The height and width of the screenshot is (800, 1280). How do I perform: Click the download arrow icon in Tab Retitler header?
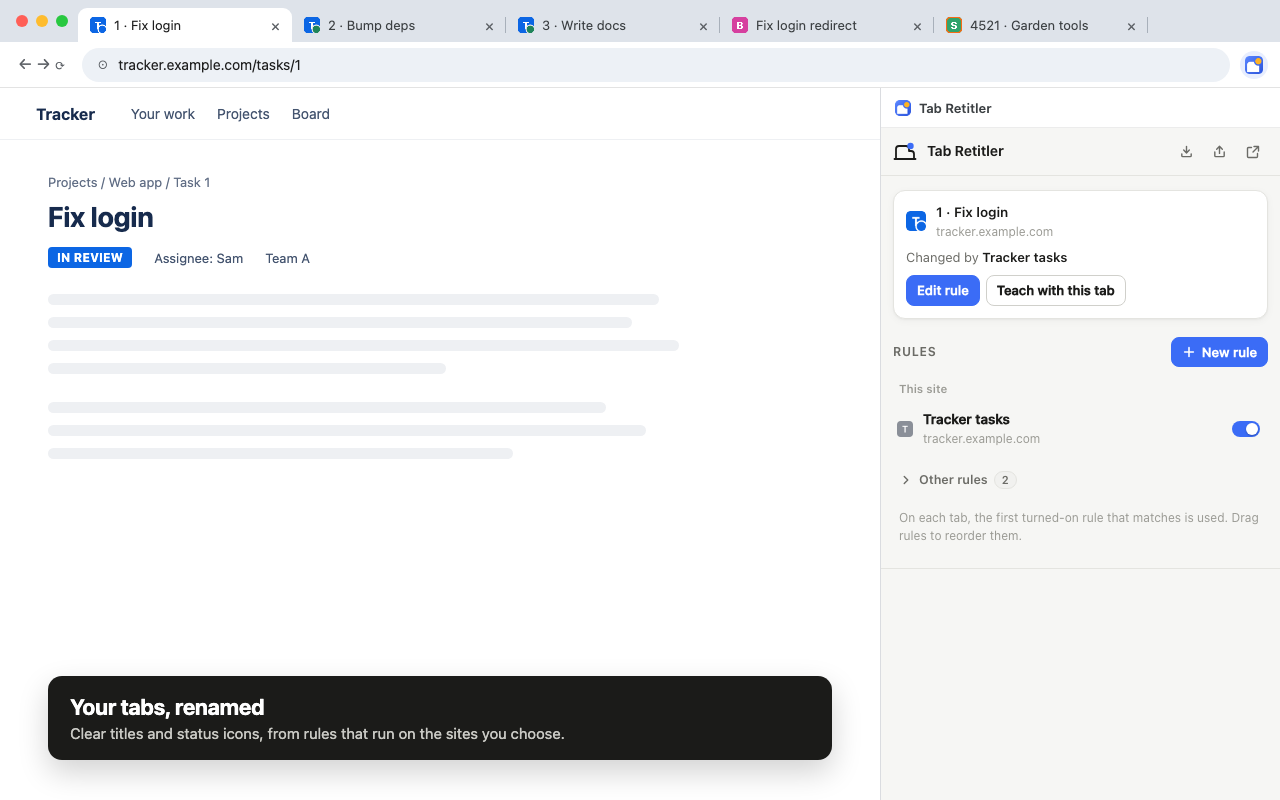[1186, 152]
